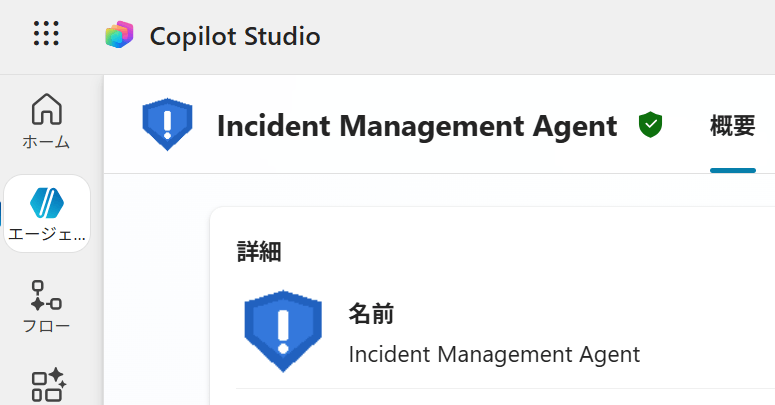Click the 詳細 section heading
Image resolution: width=775 pixels, height=405 pixels.
[259, 251]
